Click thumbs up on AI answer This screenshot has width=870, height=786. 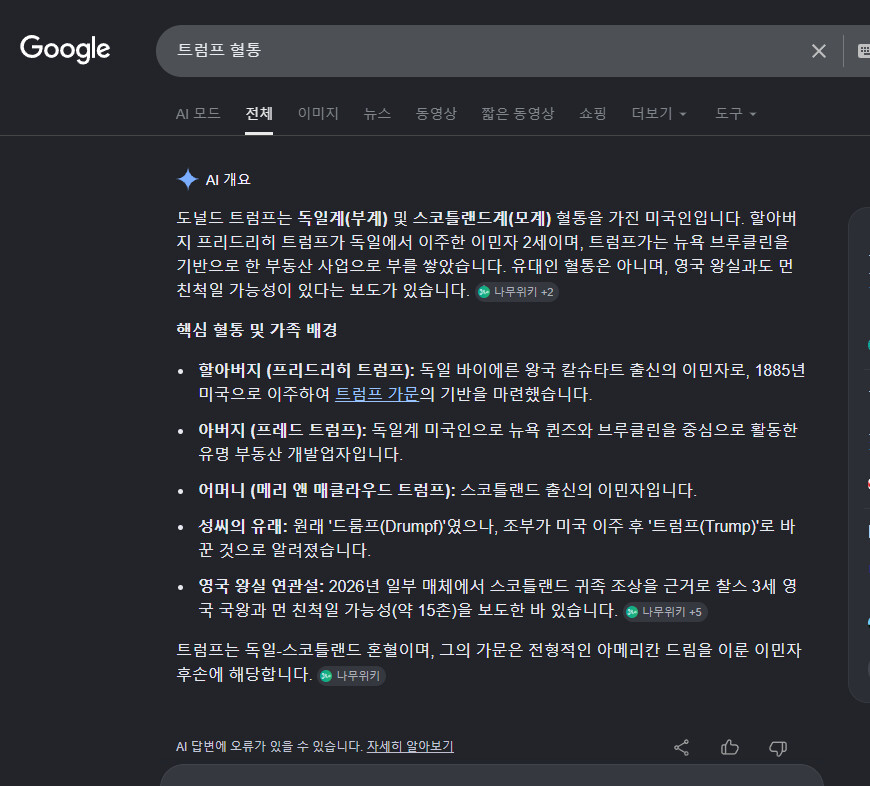coord(730,748)
